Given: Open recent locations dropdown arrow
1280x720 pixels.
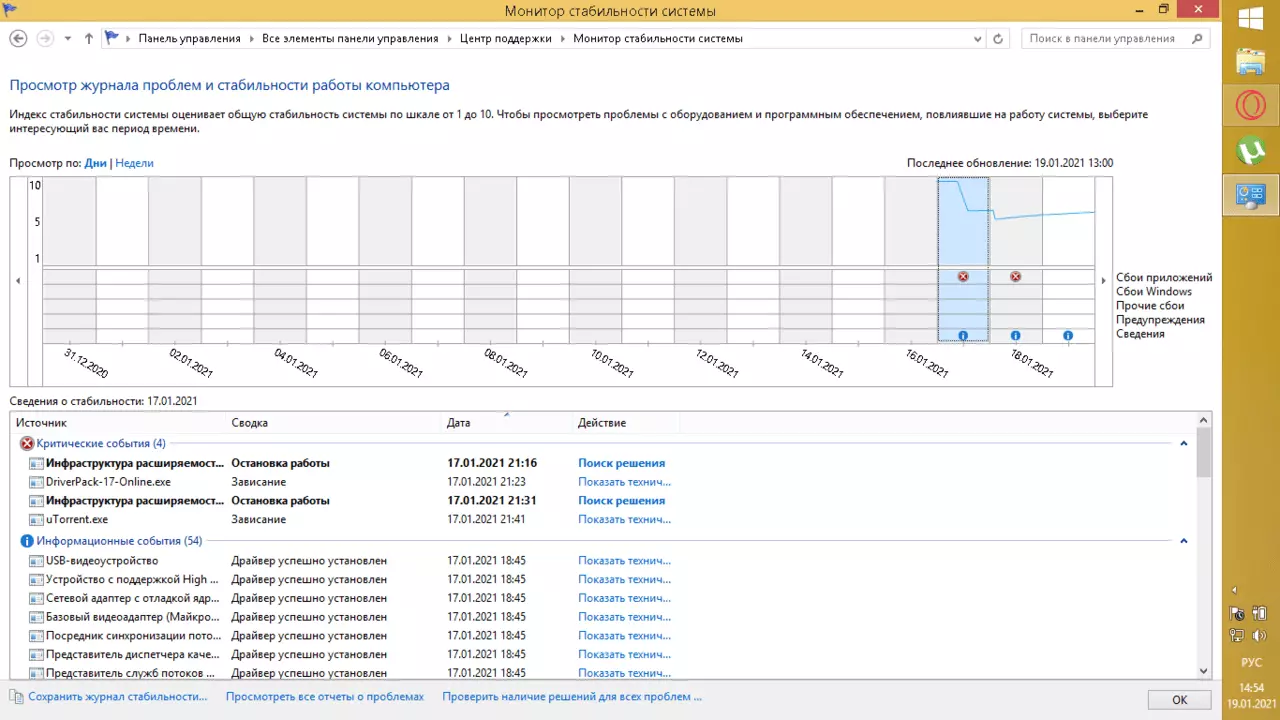Looking at the screenshot, I should click(x=68, y=39).
